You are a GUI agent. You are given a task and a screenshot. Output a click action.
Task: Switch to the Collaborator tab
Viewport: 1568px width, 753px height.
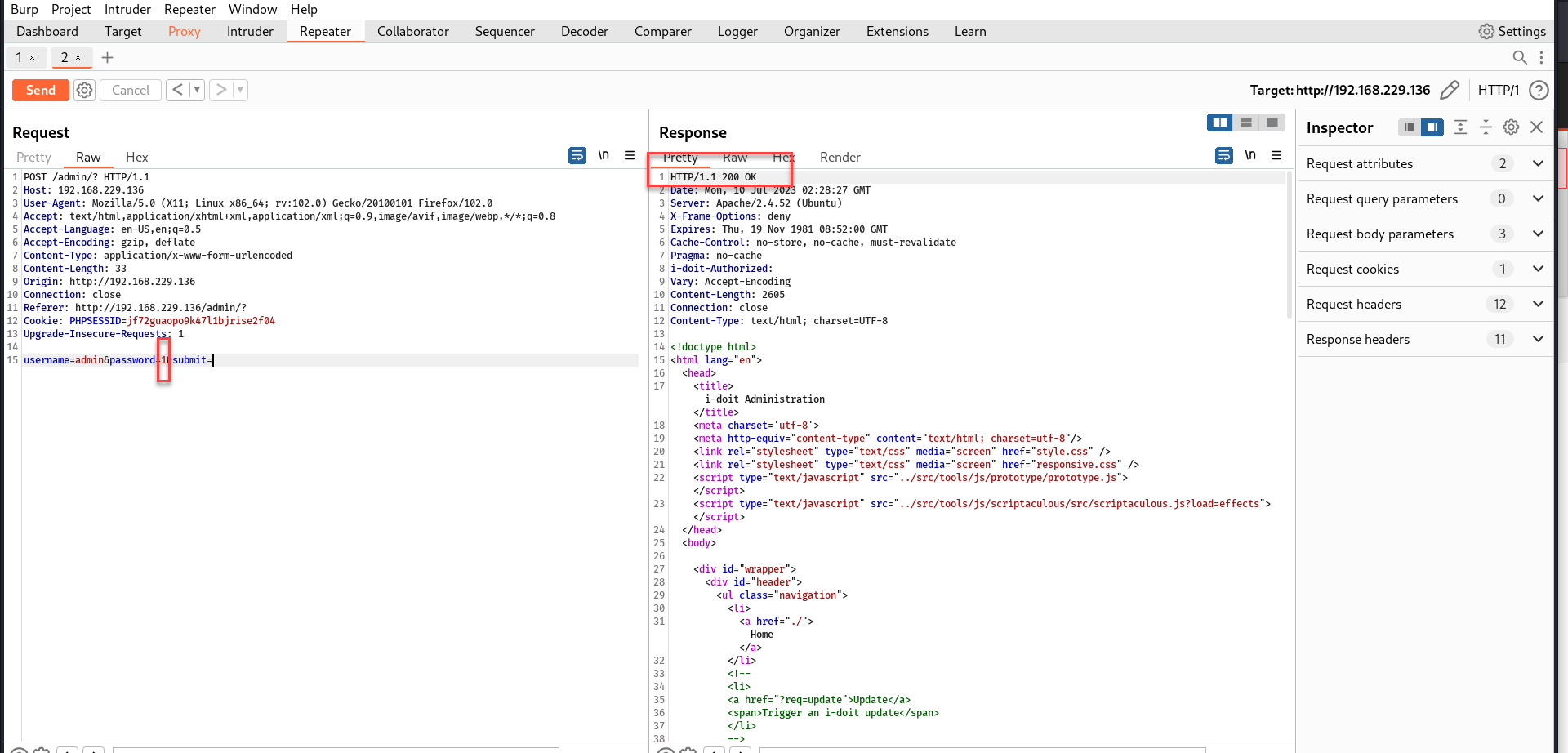tap(413, 31)
